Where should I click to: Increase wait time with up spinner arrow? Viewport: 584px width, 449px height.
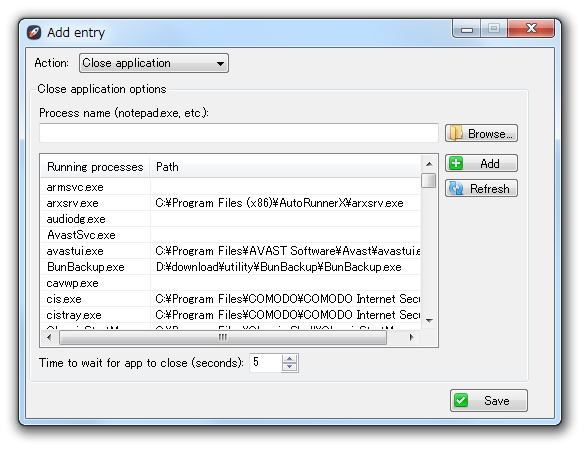pos(289,359)
